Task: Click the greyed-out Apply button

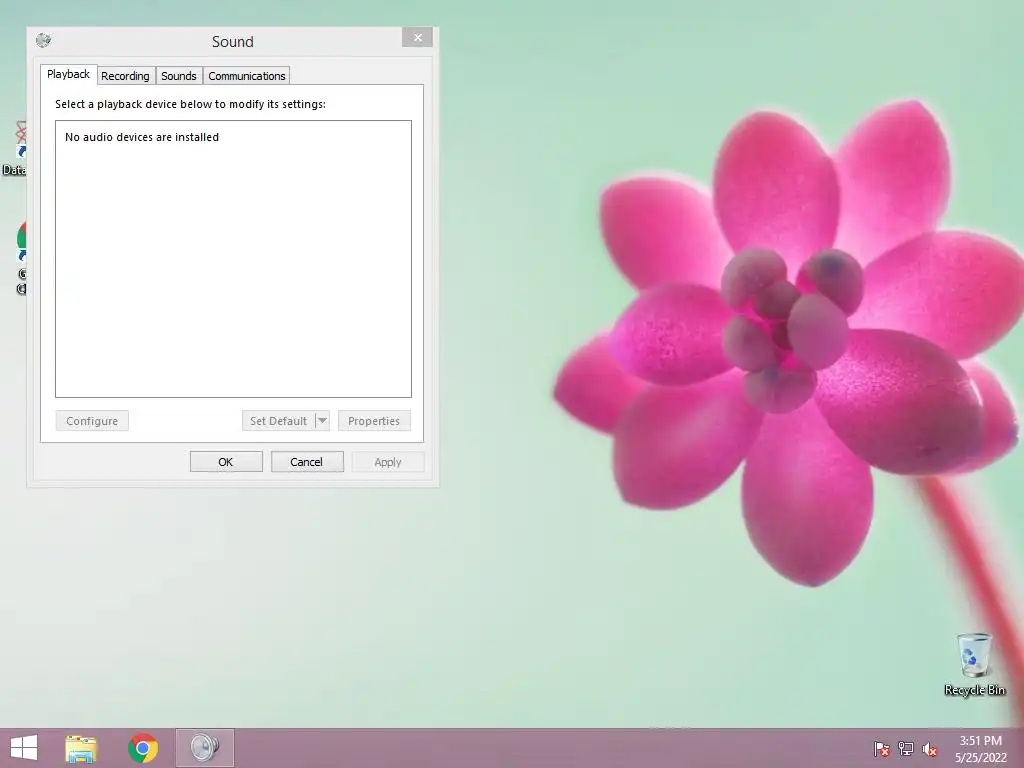Action: point(388,462)
